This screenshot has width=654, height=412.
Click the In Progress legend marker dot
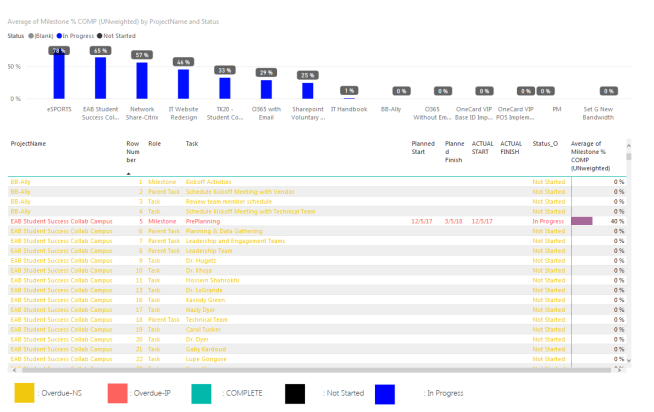(x=57, y=34)
